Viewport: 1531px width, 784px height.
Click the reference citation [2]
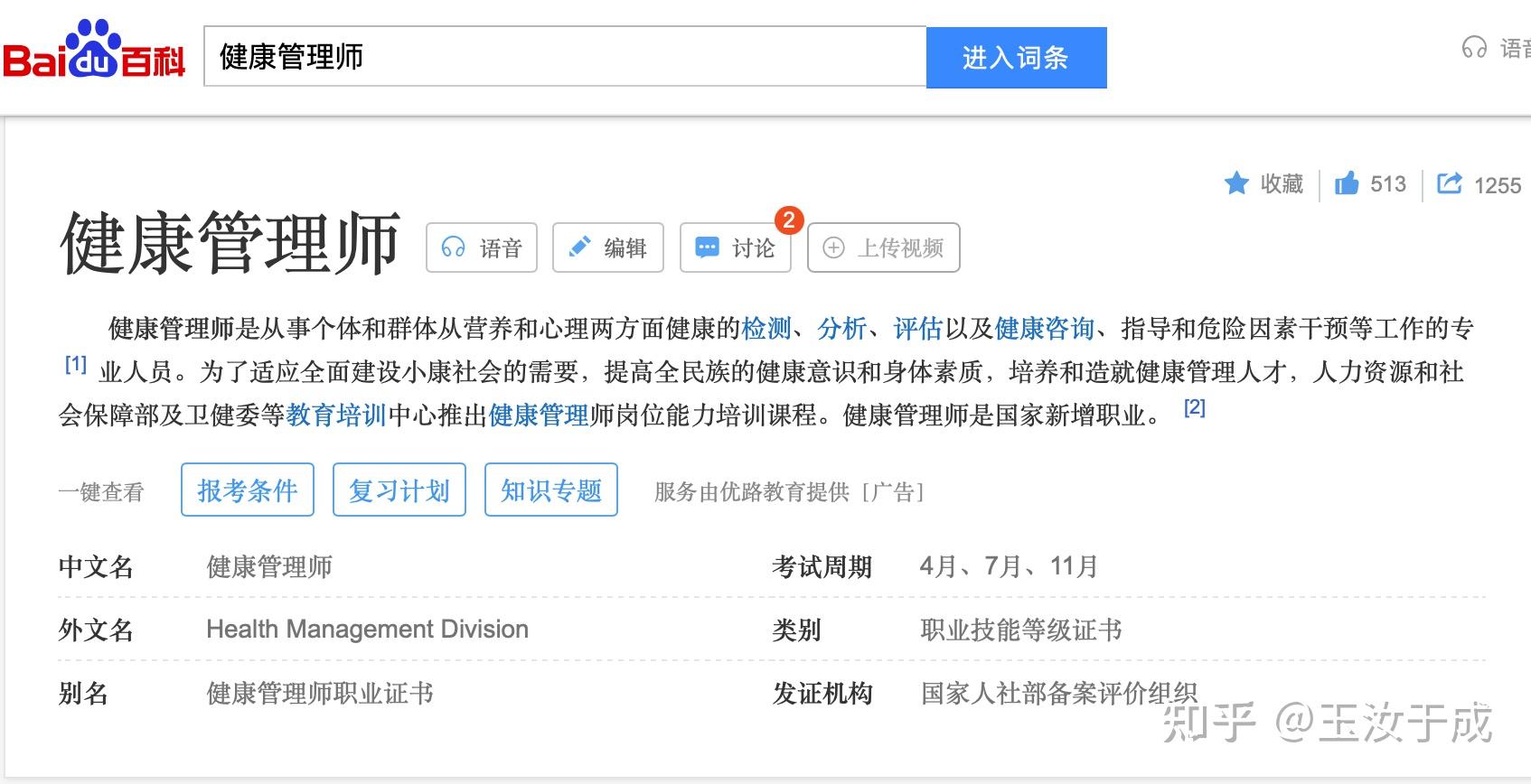[x=1194, y=407]
